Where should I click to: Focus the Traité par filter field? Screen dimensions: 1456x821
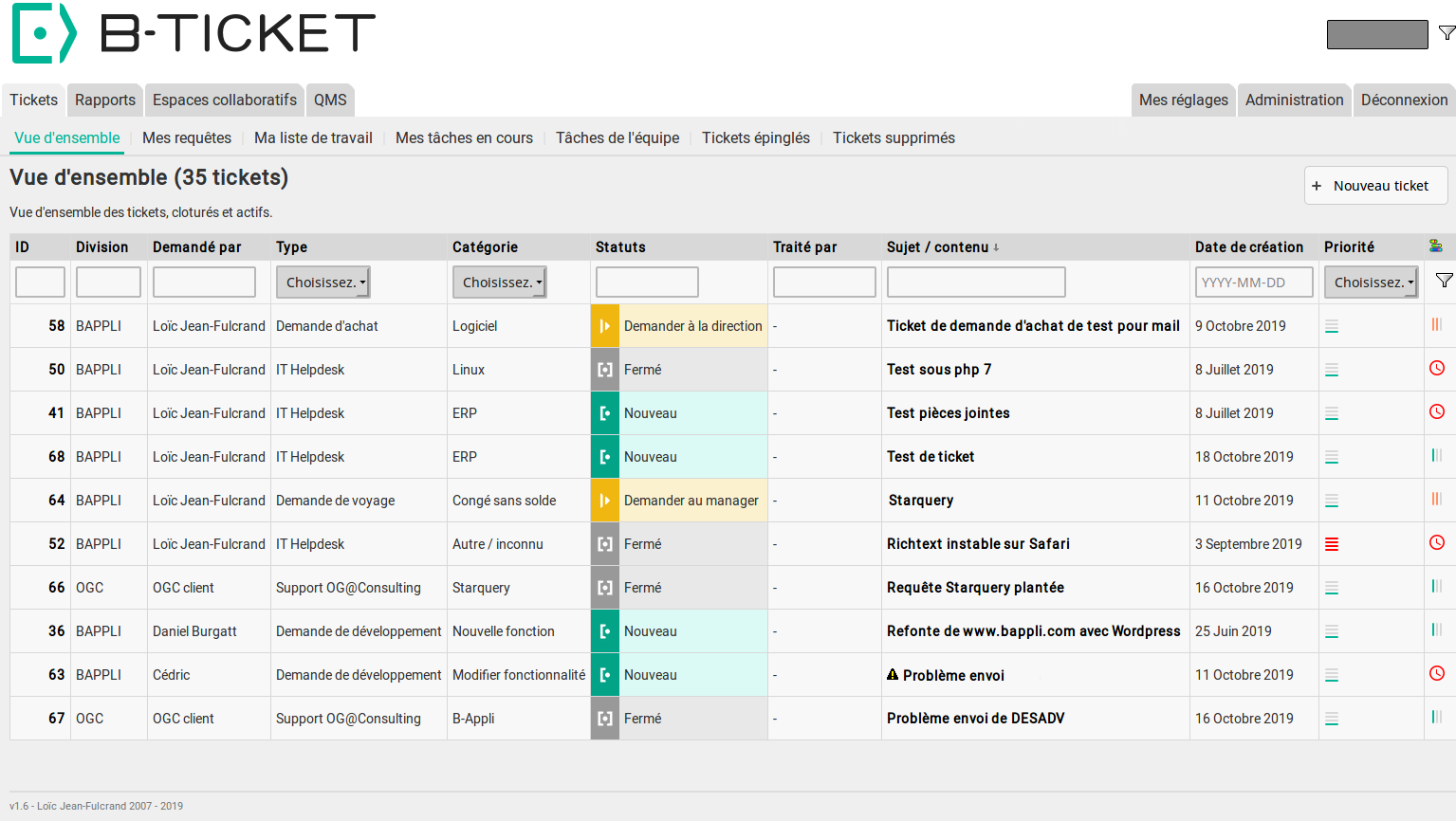click(824, 283)
